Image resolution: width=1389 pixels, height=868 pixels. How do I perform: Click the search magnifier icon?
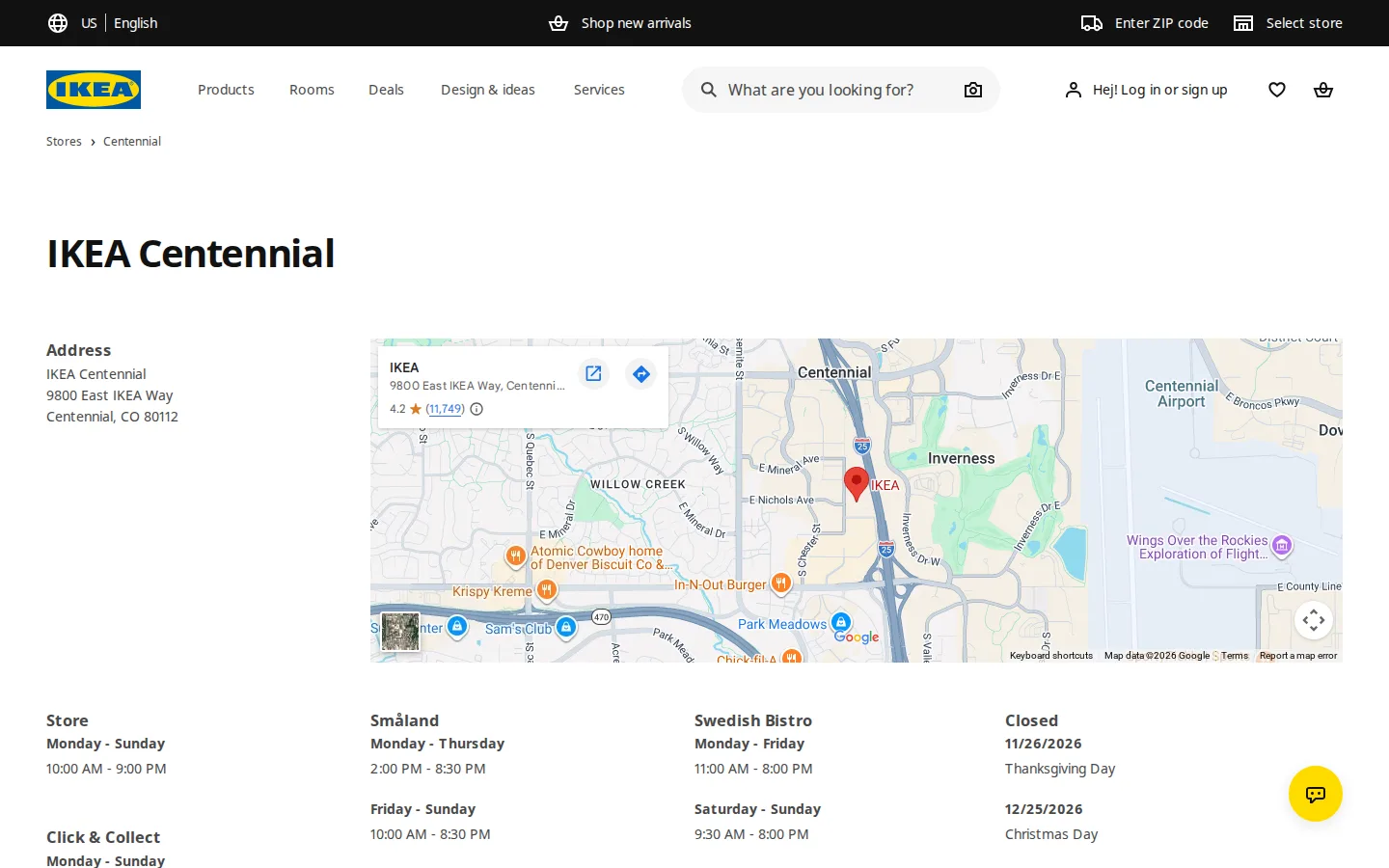click(709, 90)
